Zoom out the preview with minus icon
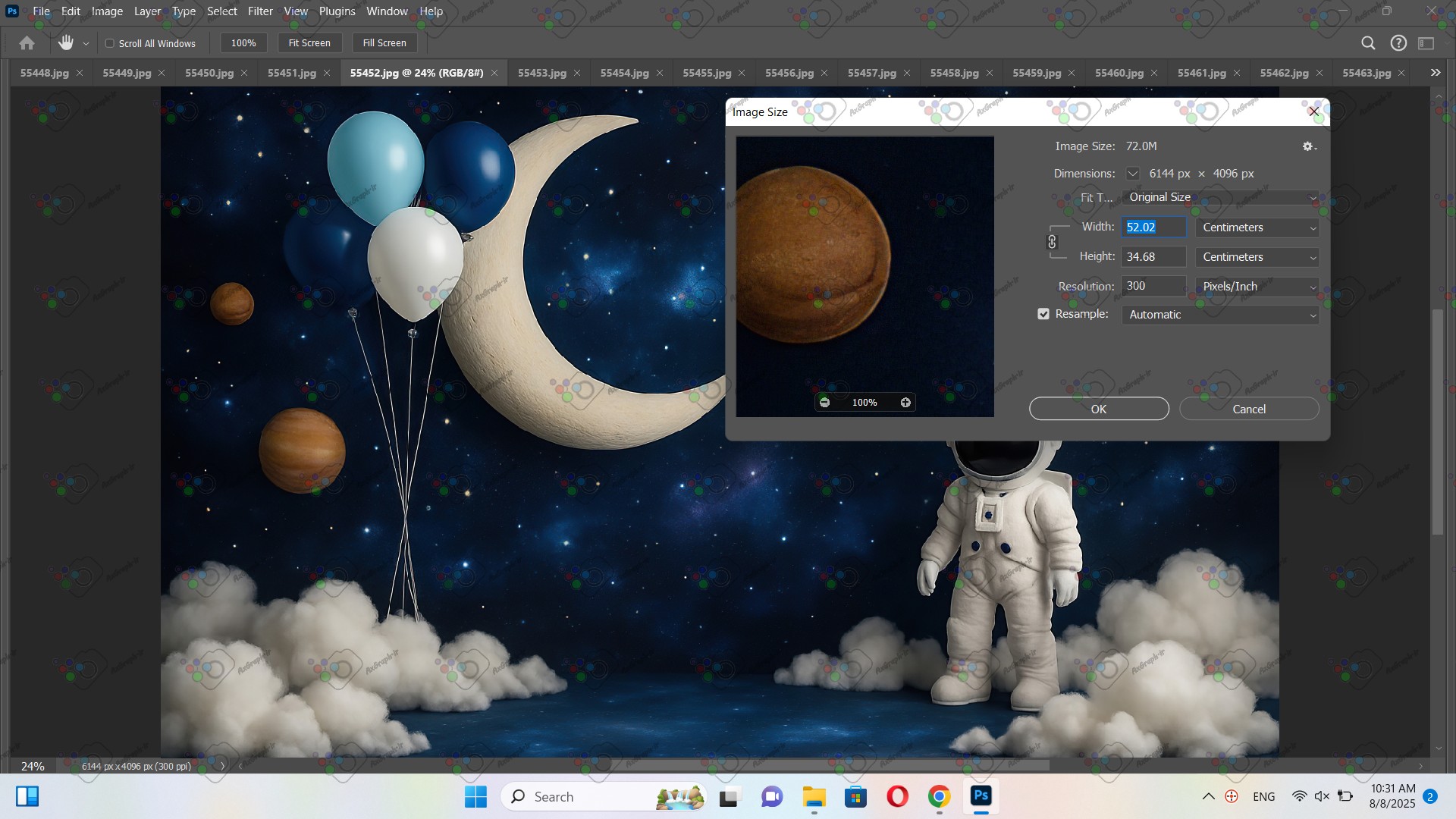Viewport: 1456px width, 819px height. point(825,403)
